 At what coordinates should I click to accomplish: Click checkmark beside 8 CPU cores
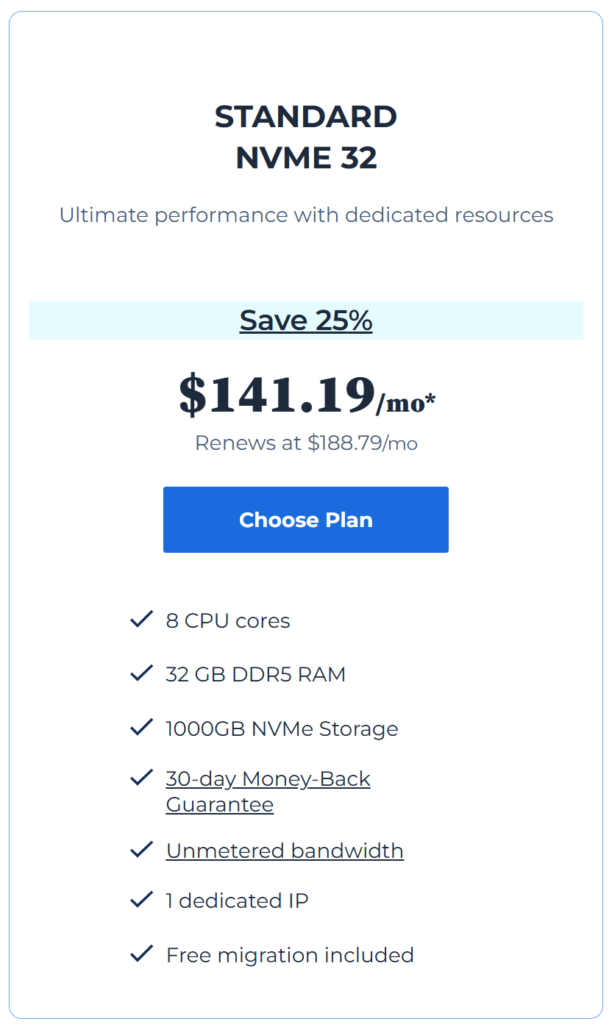(141, 619)
